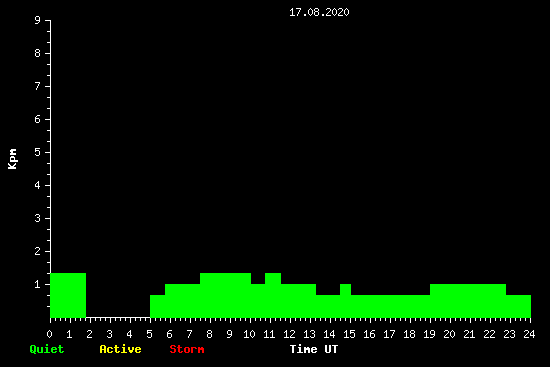This screenshot has width=550, height=367.
Task: Click the yellow Active legend label
Action: (x=120, y=349)
